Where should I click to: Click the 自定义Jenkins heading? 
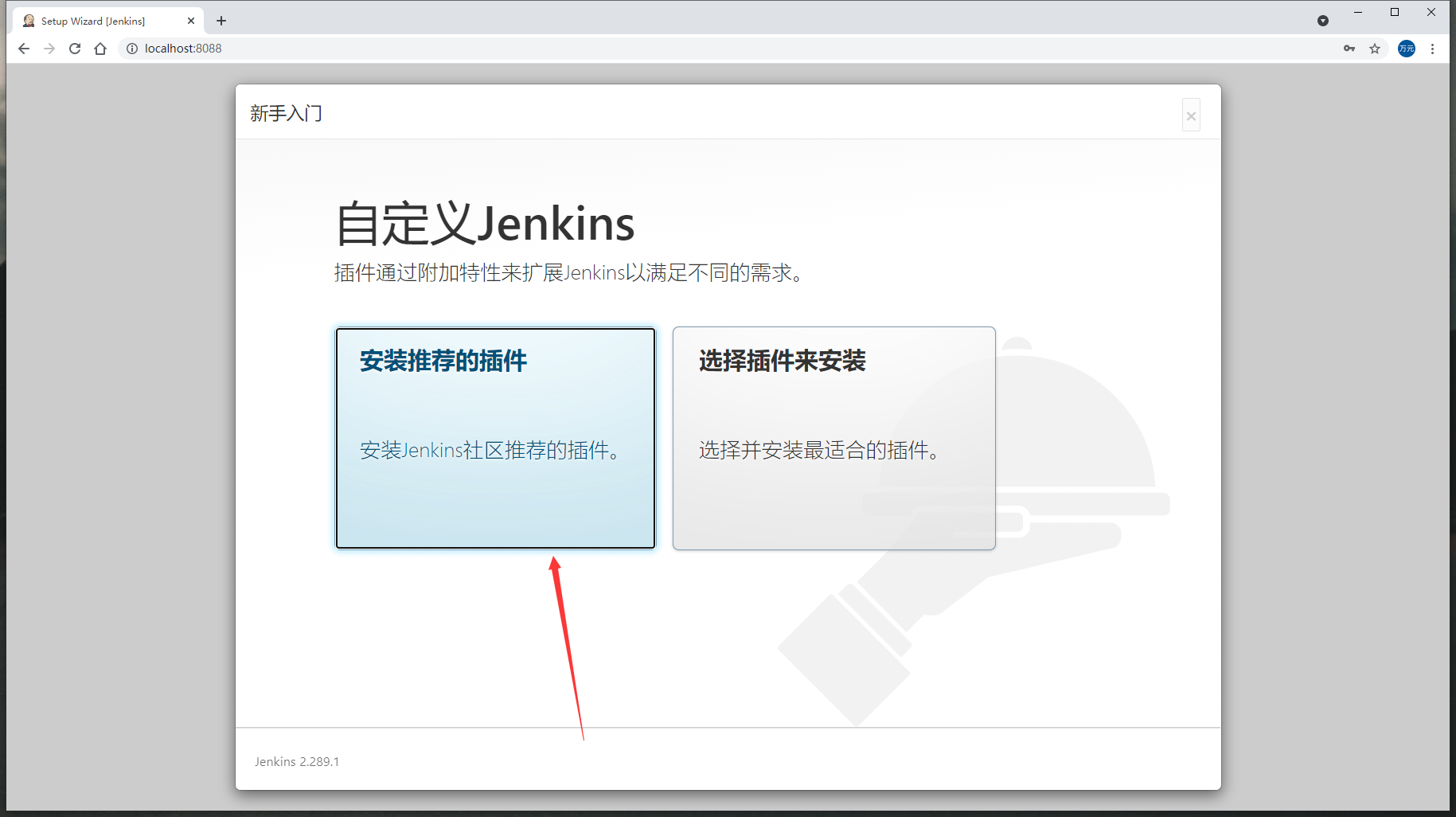pos(485,223)
